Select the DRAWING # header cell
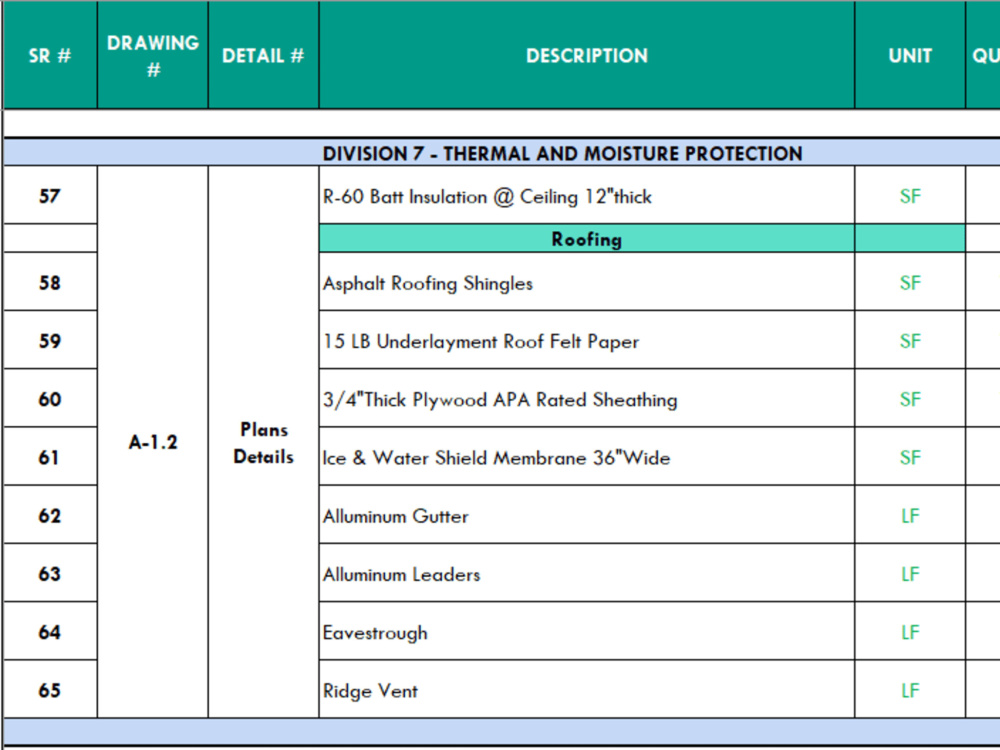This screenshot has height=750, width=1000. (x=153, y=55)
